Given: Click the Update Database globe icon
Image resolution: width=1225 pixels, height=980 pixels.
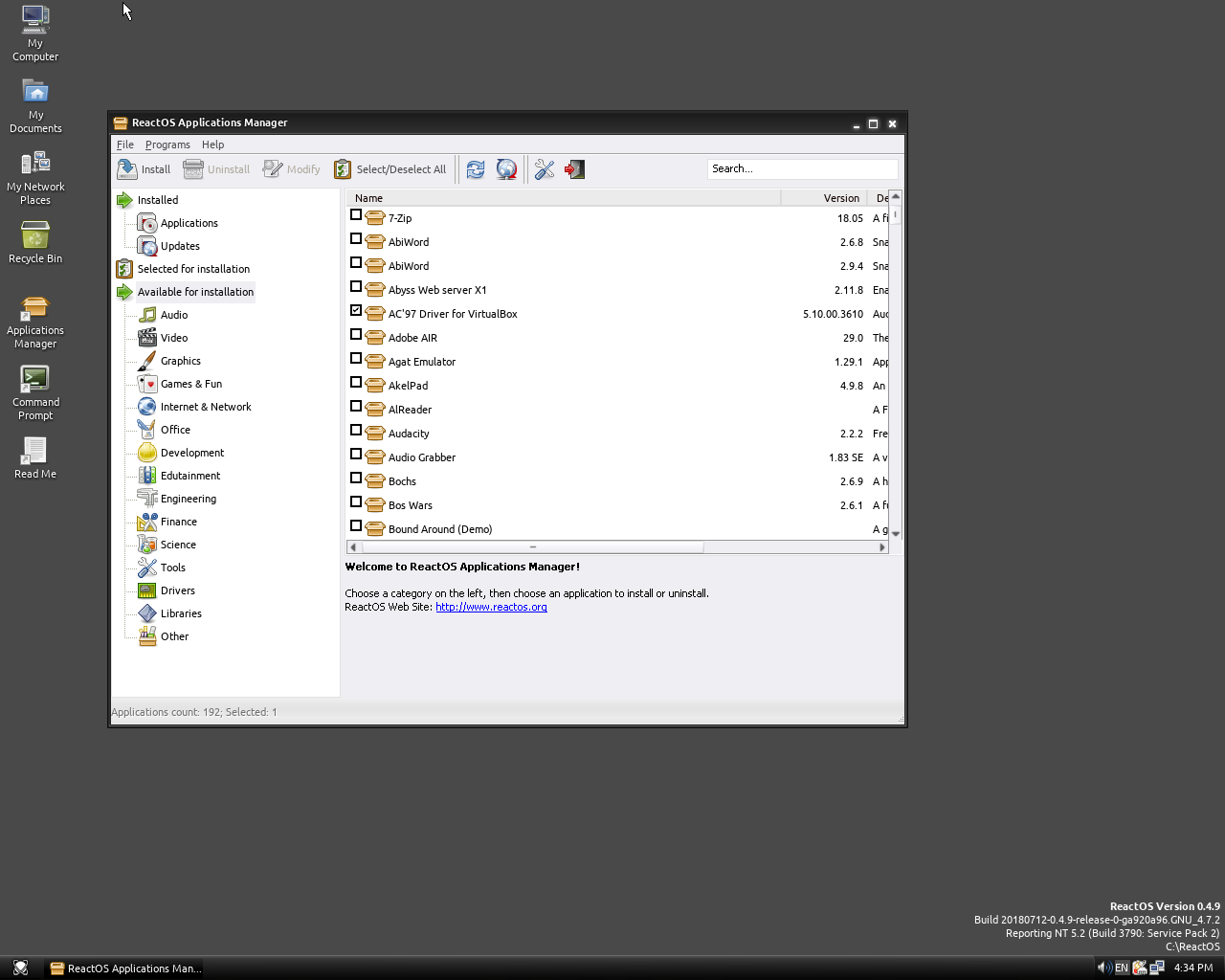Looking at the screenshot, I should click(506, 169).
